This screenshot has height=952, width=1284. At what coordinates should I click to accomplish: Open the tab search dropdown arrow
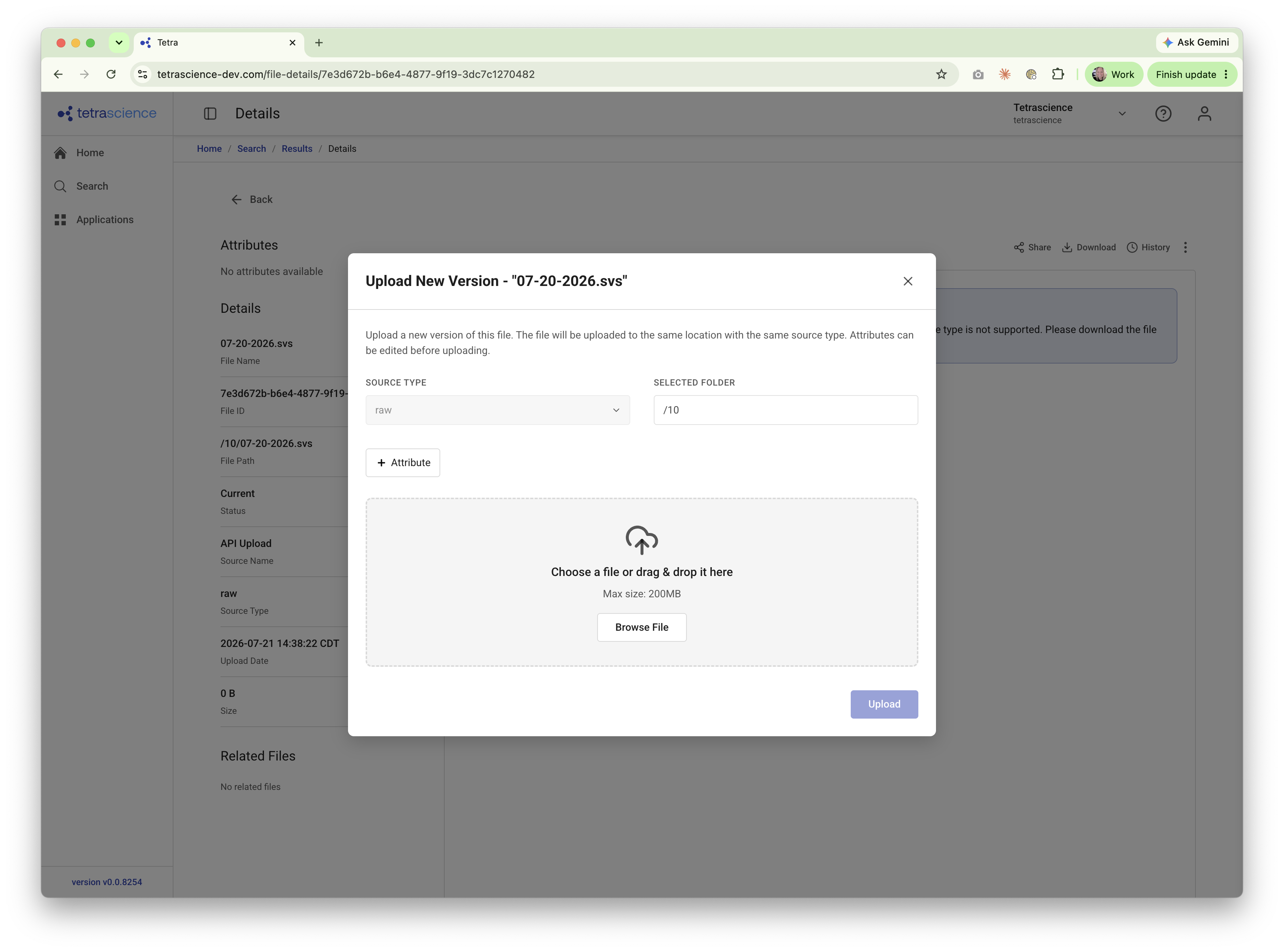point(119,43)
